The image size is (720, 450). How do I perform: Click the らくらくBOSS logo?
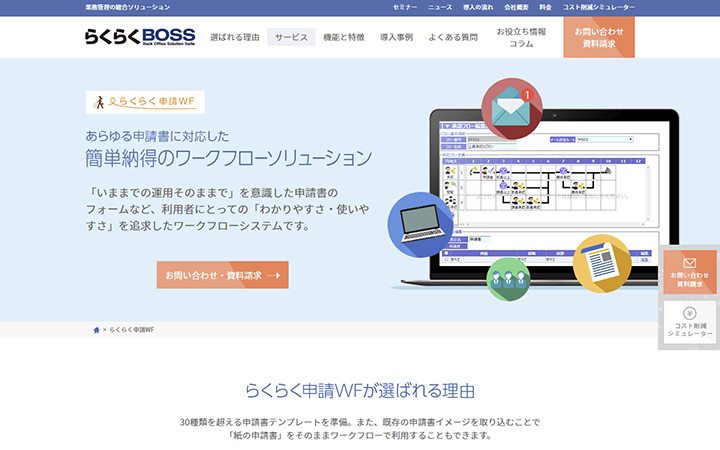click(x=140, y=37)
